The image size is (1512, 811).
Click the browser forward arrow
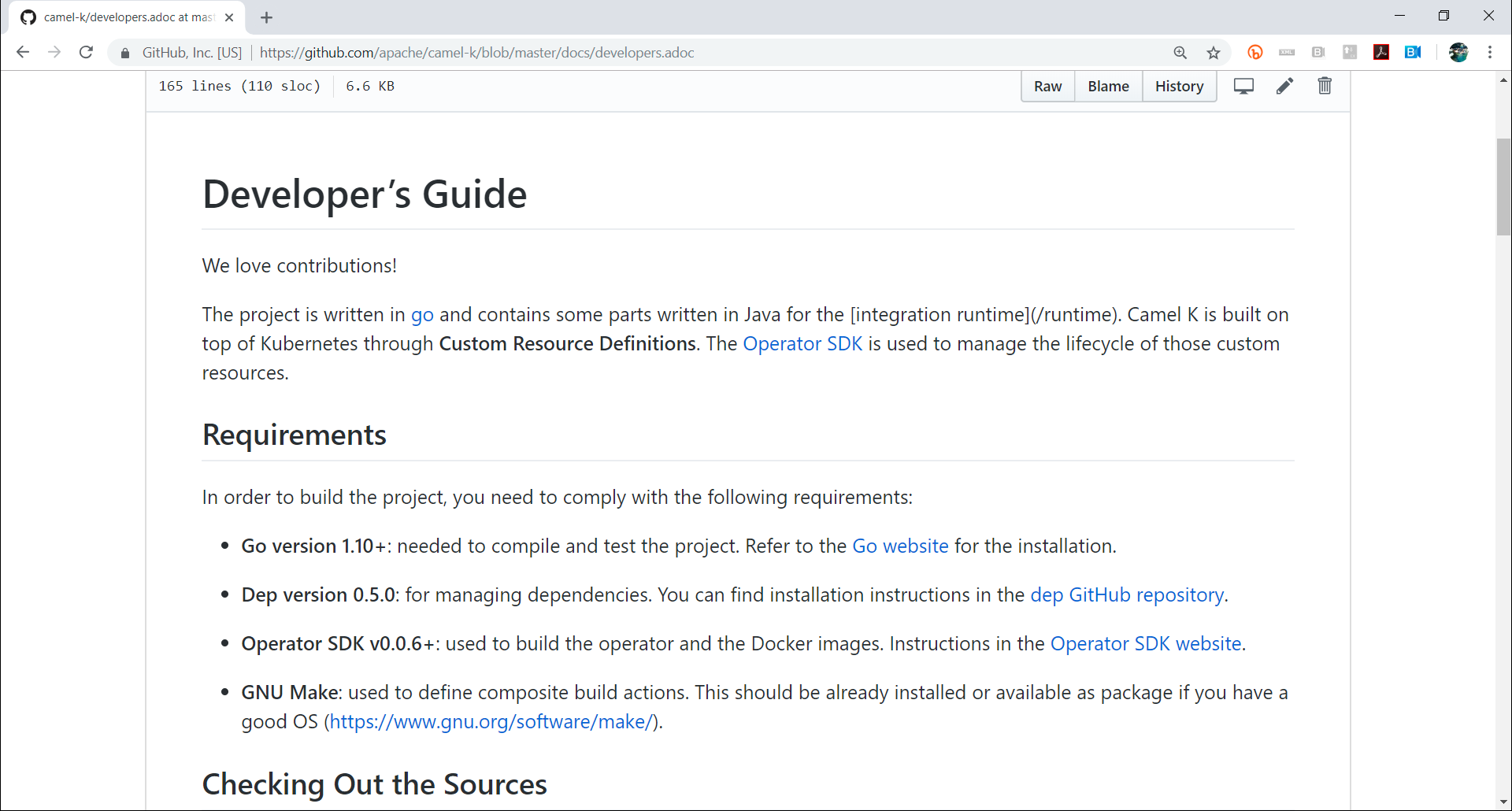(x=54, y=52)
